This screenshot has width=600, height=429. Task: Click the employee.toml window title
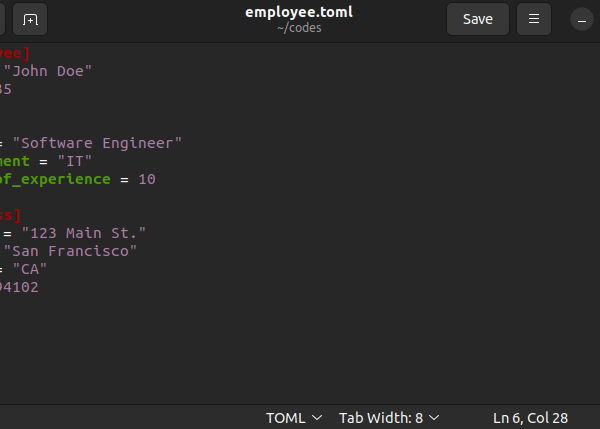[299, 12]
